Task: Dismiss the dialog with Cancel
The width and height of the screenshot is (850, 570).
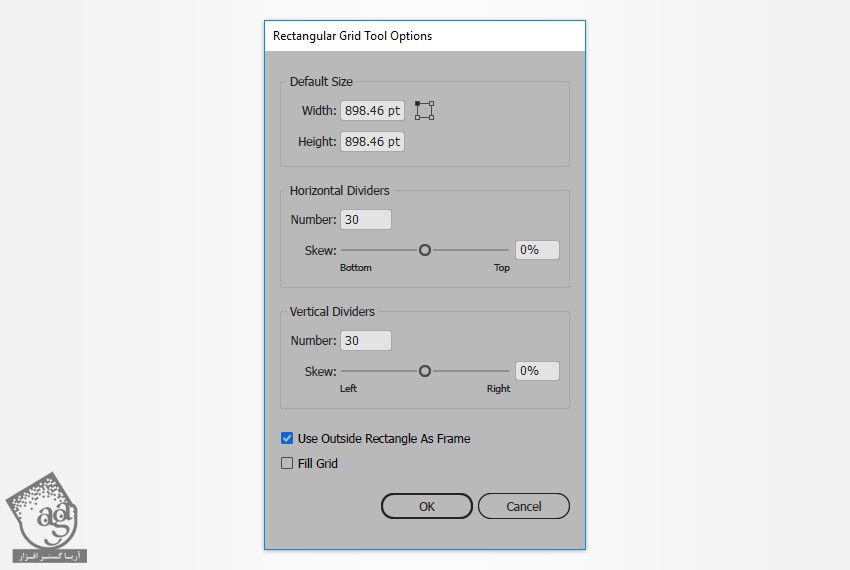Action: coord(523,506)
